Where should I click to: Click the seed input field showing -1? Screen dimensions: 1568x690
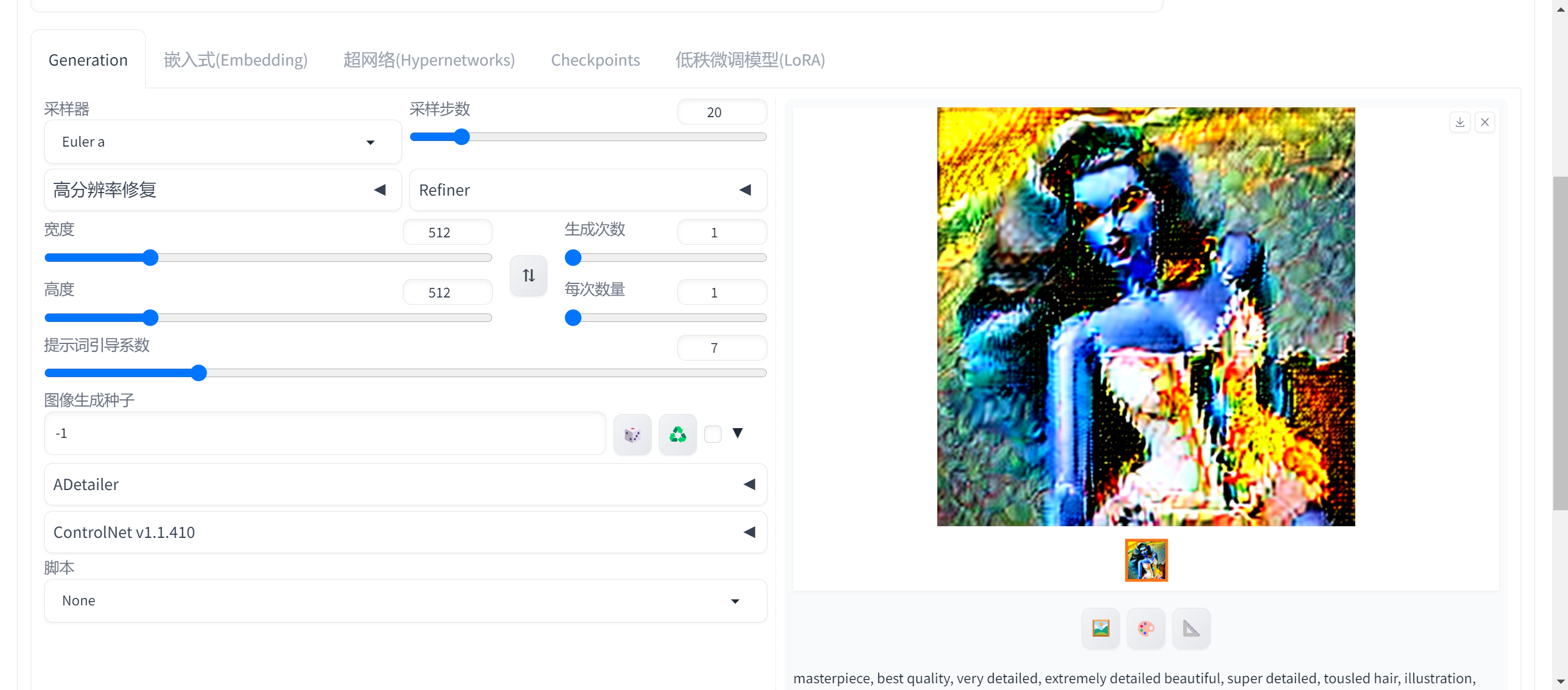tap(325, 434)
